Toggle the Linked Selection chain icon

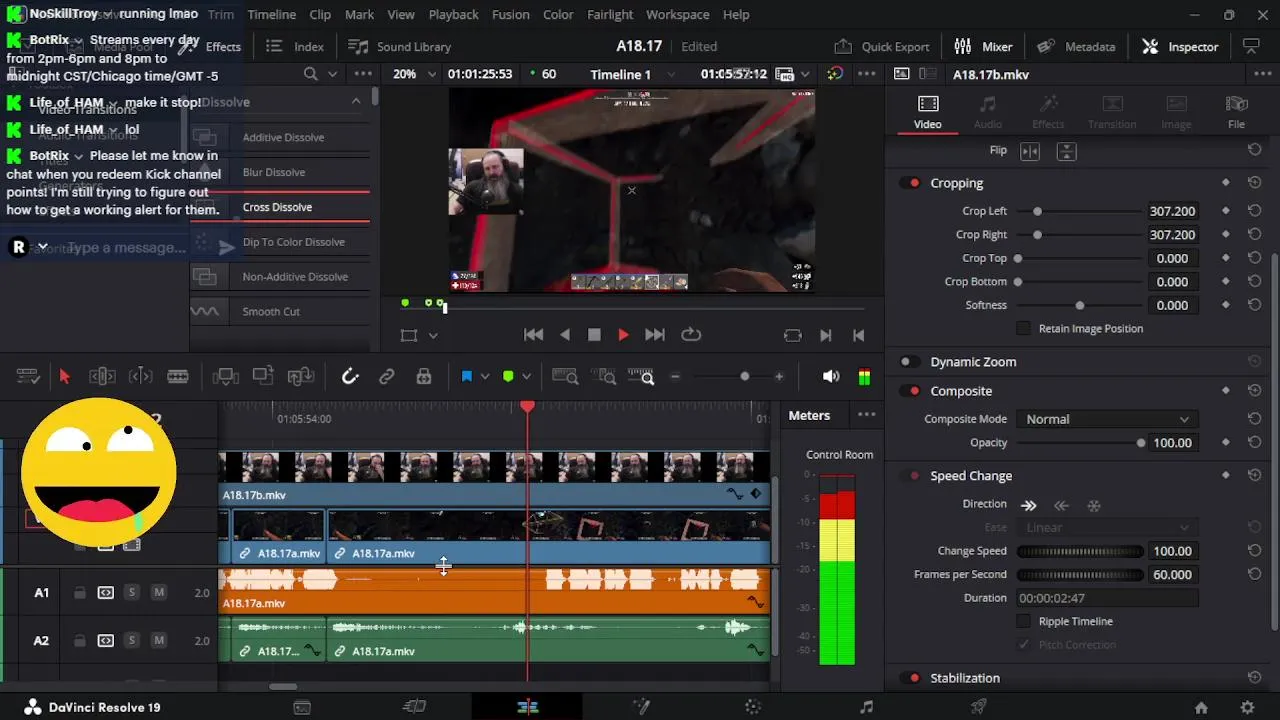386,377
